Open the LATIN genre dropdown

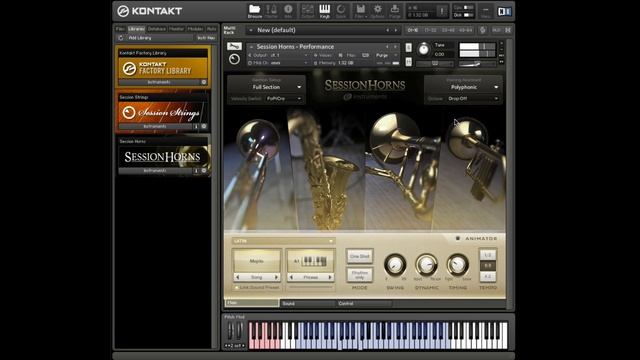(x=283, y=241)
